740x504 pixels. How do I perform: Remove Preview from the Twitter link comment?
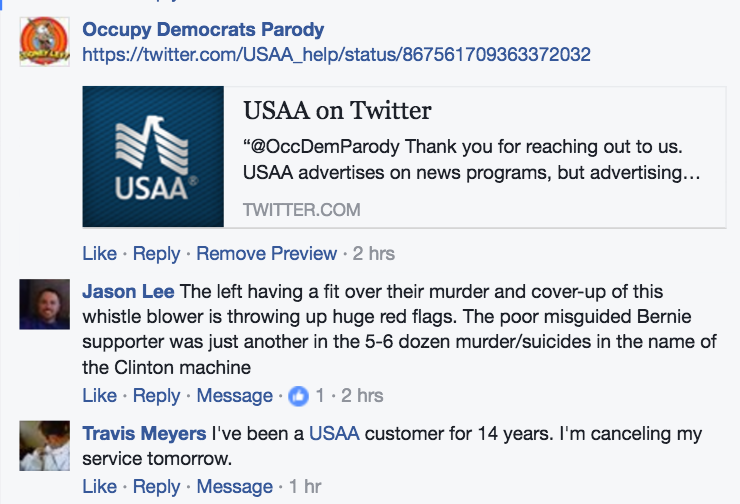(266, 253)
